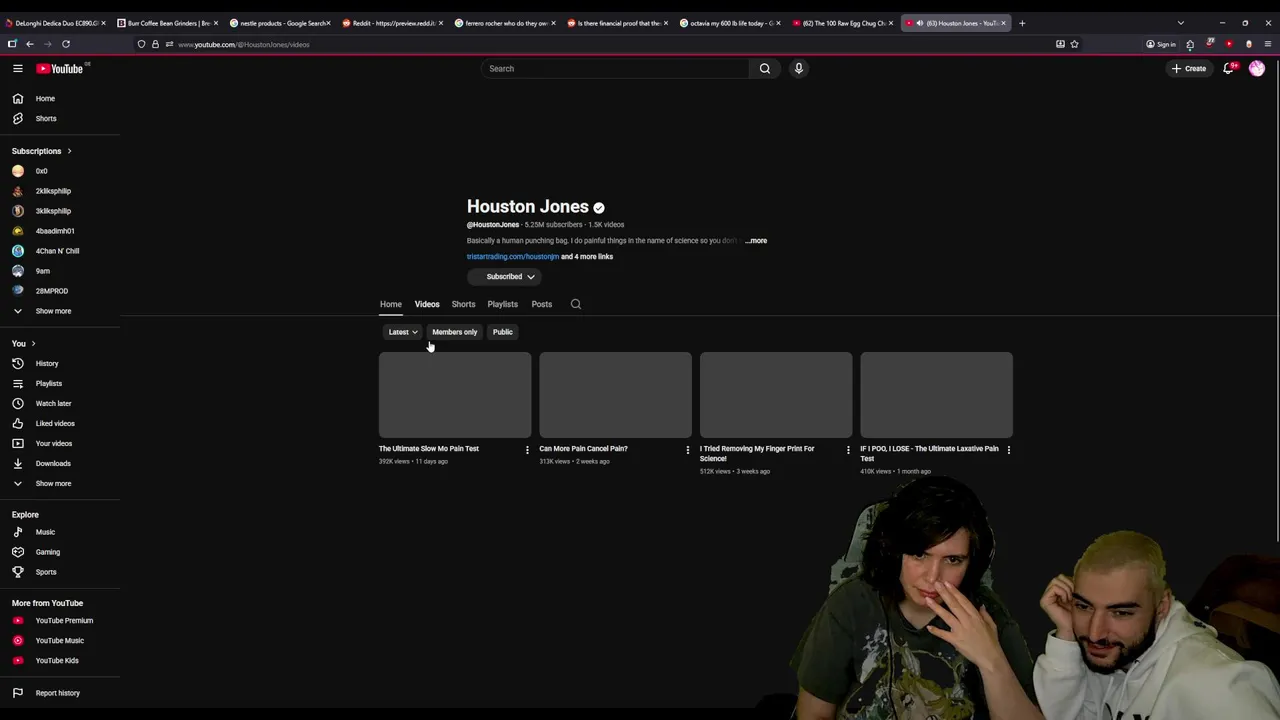
Task: Open a new browser tab with plus
Action: pos(1022,23)
